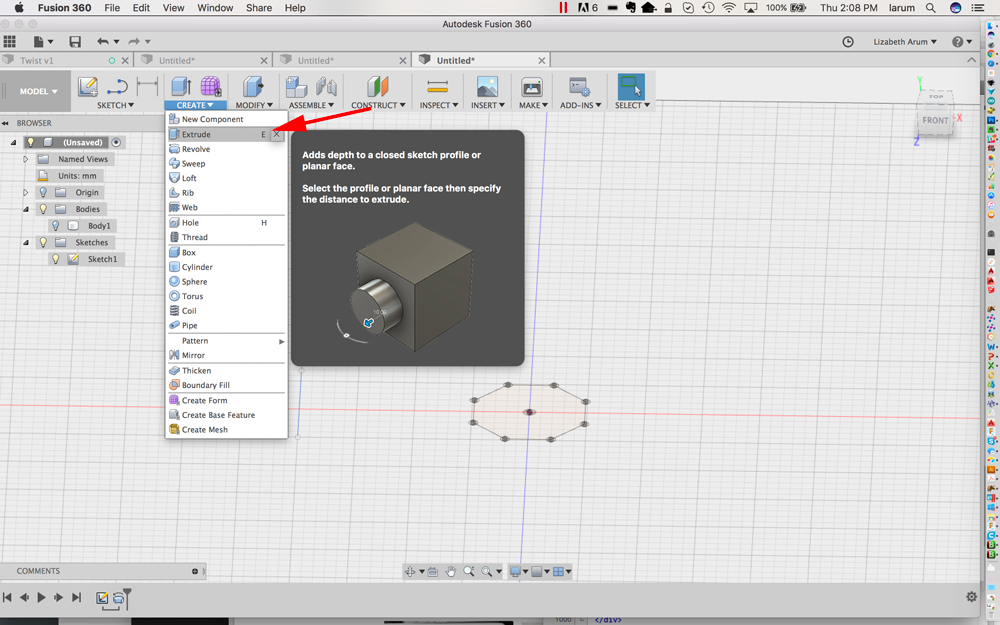Toggle visibility bulb of Body1

[55, 226]
